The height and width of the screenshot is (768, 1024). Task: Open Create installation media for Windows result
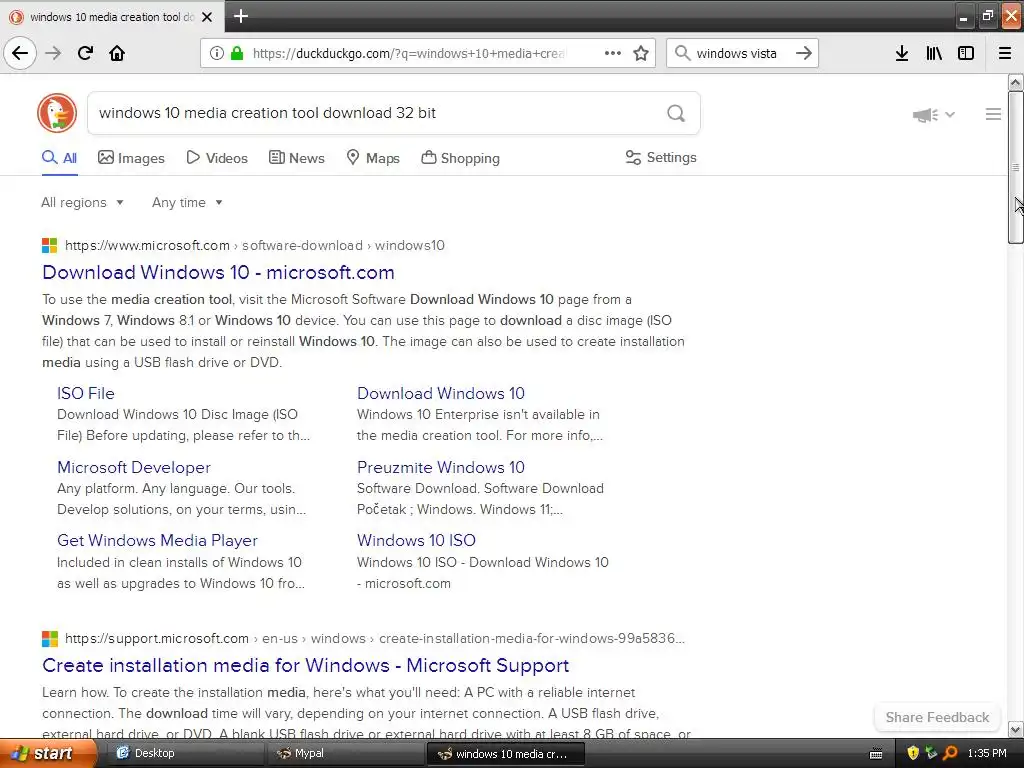click(x=306, y=665)
